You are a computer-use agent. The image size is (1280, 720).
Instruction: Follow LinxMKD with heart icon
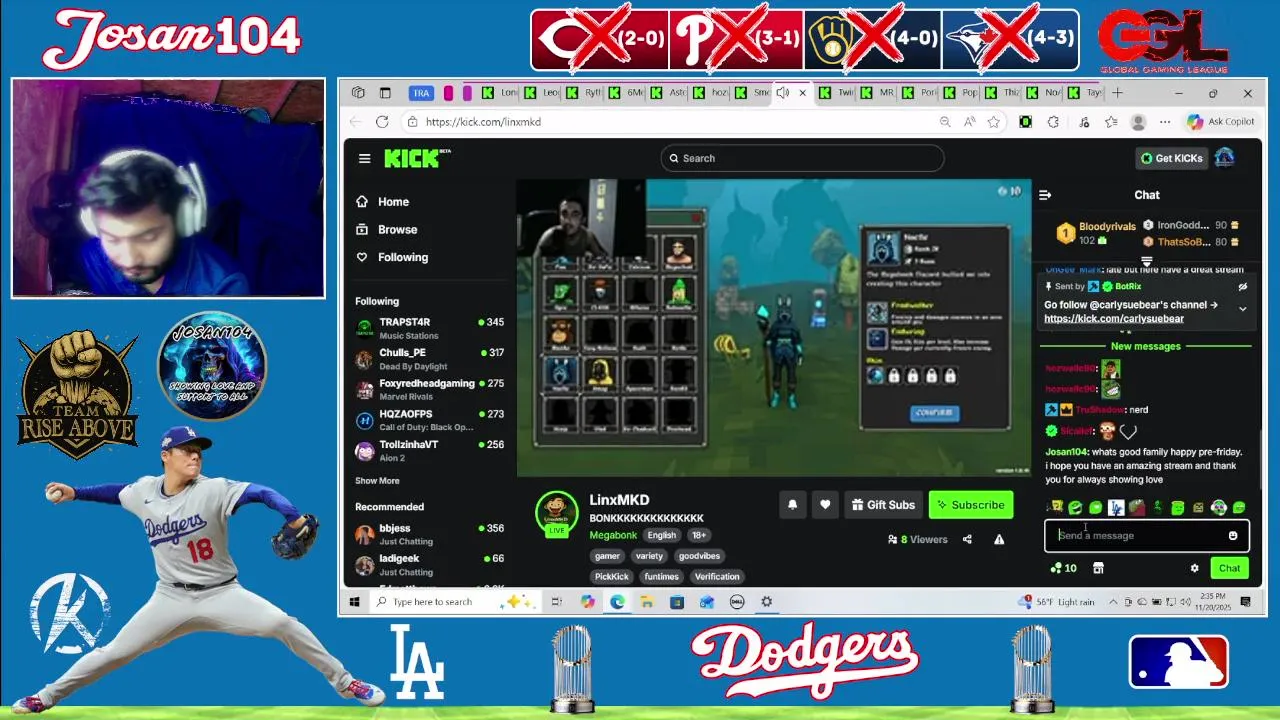(825, 505)
